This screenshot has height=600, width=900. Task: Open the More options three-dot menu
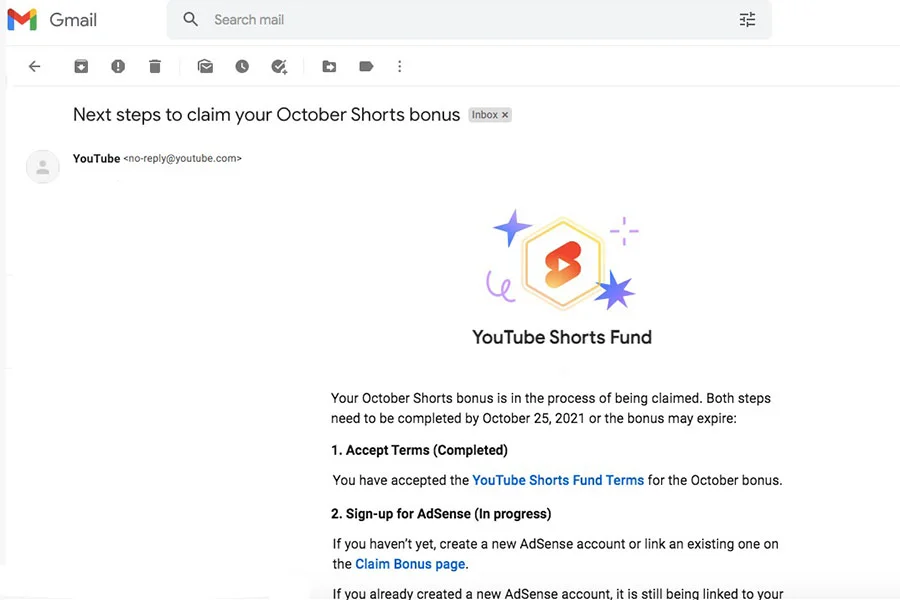pyautogui.click(x=399, y=67)
